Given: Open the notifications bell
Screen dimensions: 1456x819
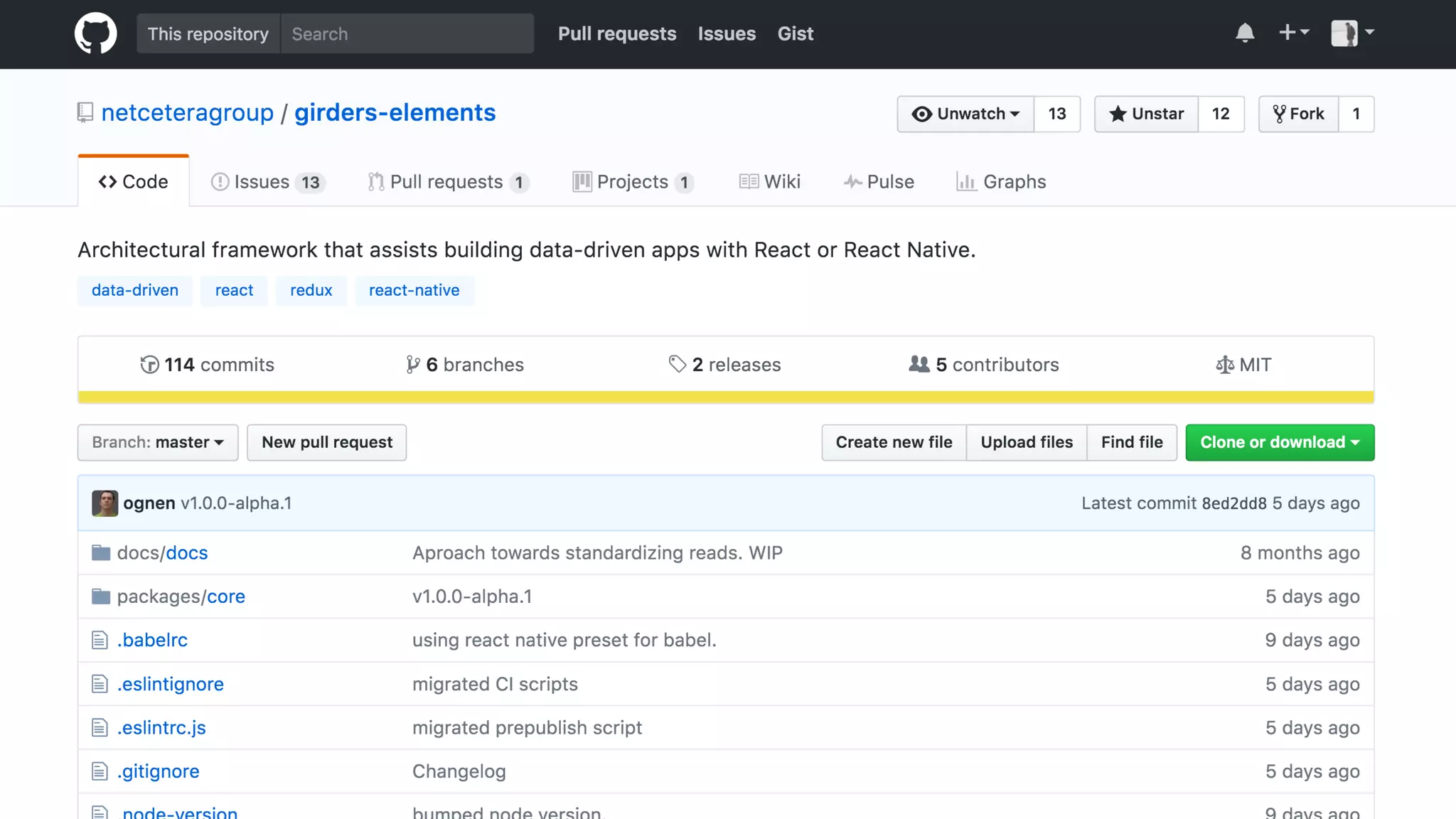Looking at the screenshot, I should 1245,33.
